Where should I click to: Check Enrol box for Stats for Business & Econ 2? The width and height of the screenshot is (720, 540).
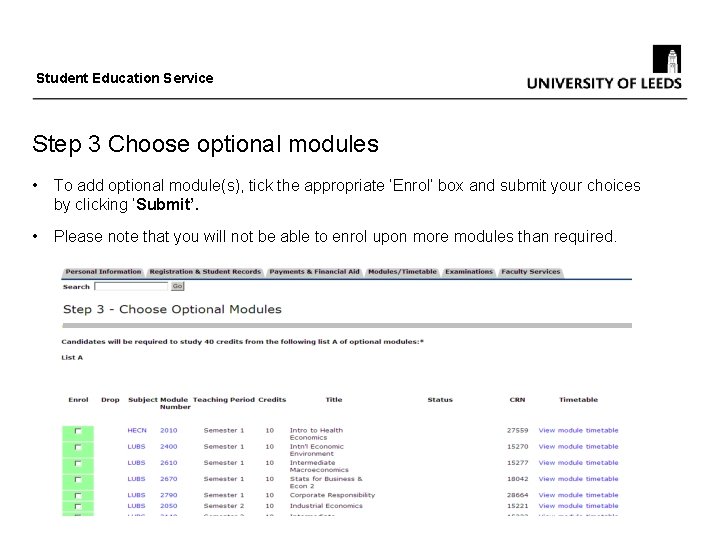(x=78, y=480)
